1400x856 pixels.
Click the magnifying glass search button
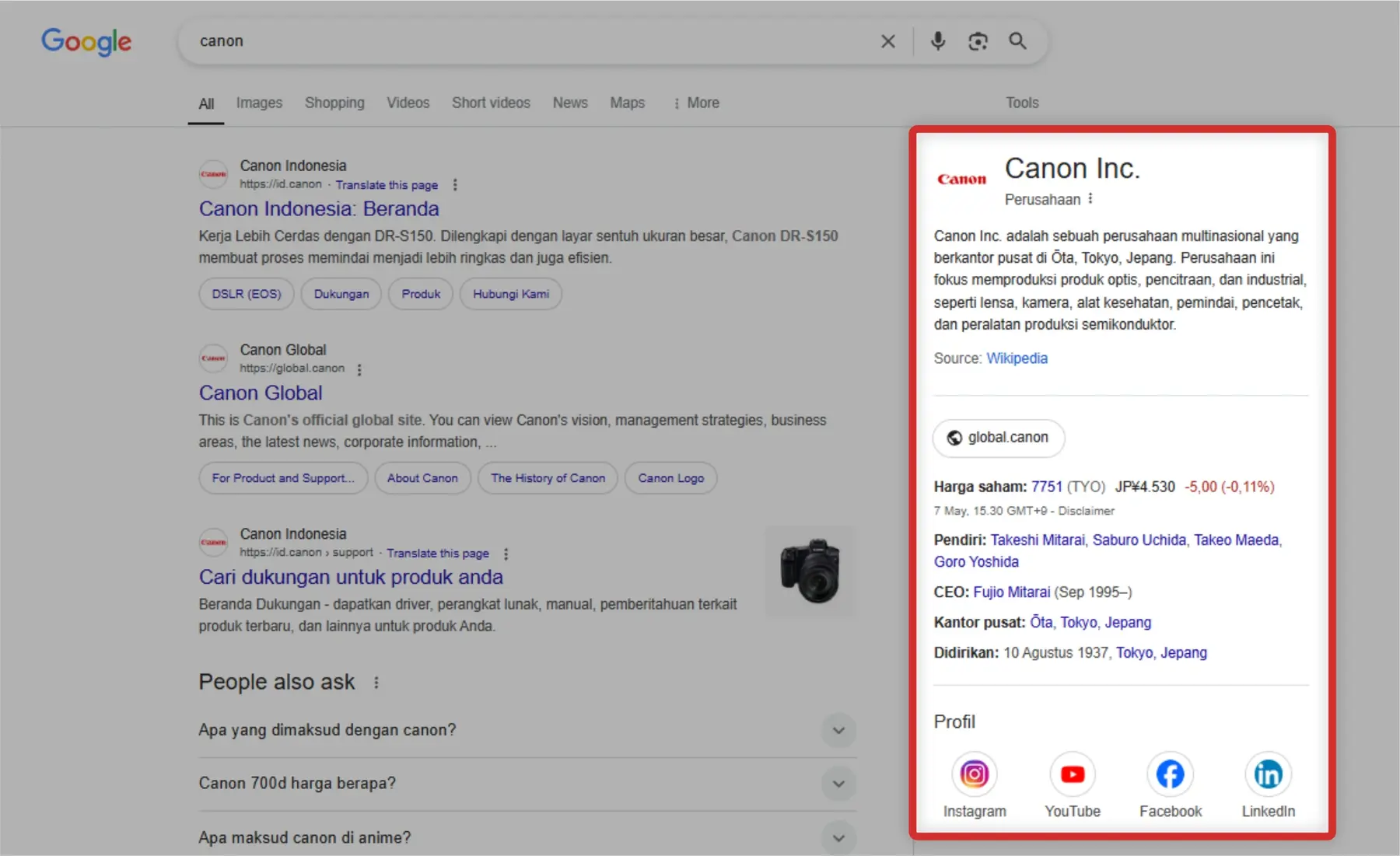pos(1017,41)
